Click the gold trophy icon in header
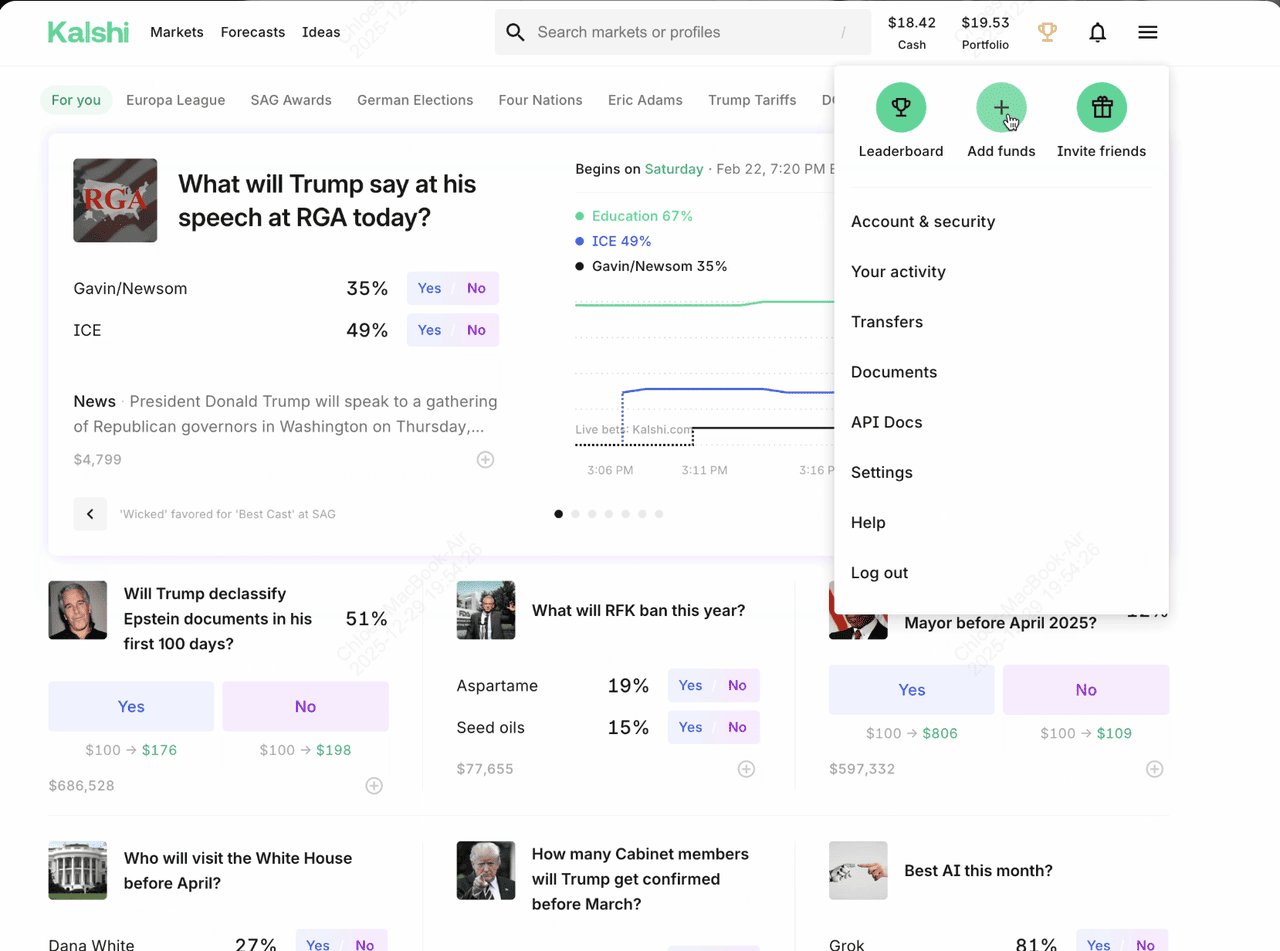Image resolution: width=1280 pixels, height=951 pixels. pos(1047,33)
